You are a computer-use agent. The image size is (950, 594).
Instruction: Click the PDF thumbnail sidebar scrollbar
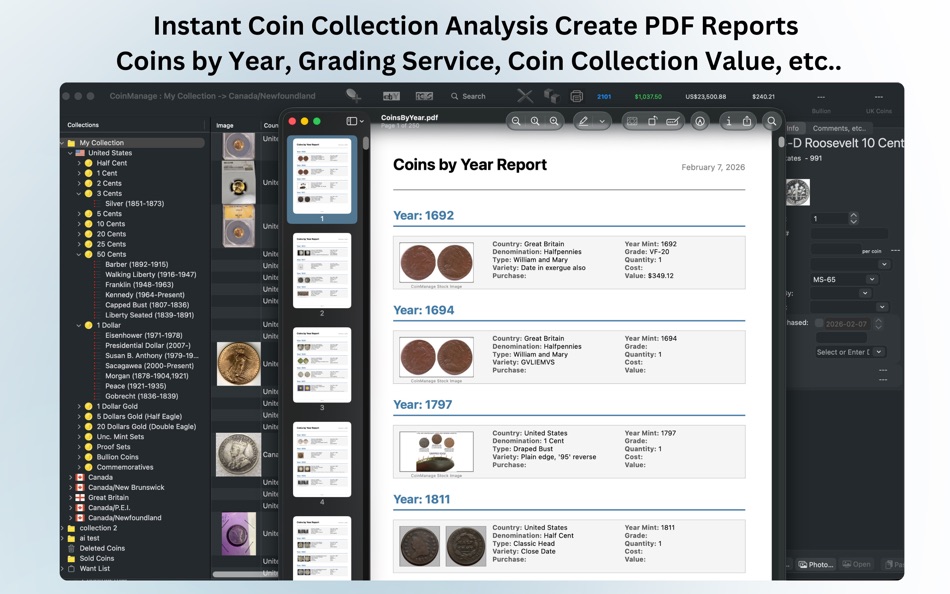[365, 144]
